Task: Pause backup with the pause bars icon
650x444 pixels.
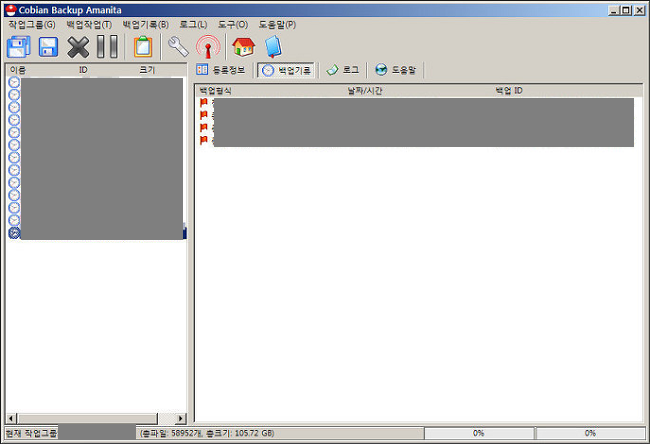Action: 107,46
